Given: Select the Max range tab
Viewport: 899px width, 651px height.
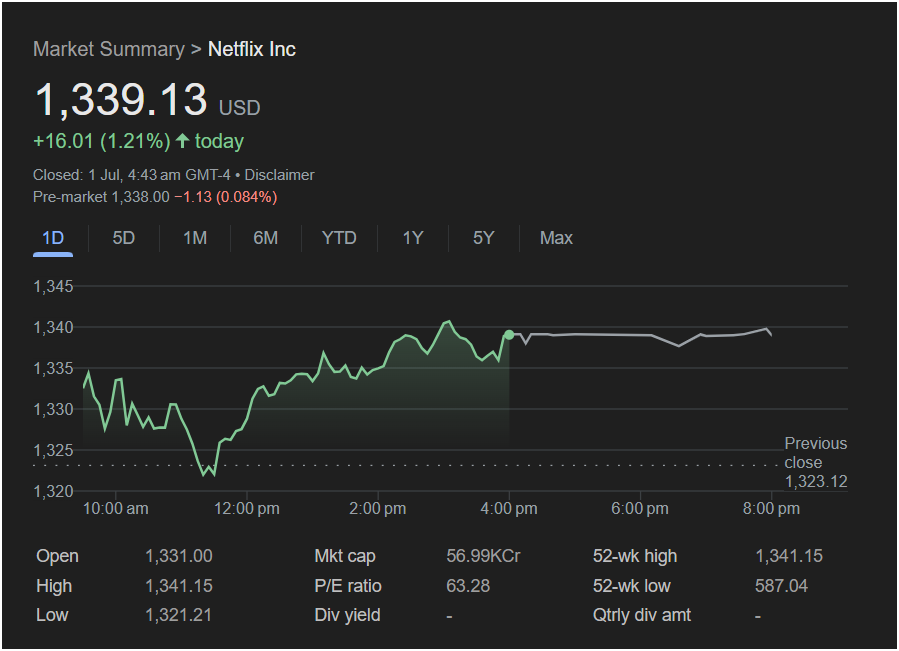Looking at the screenshot, I should [x=556, y=238].
